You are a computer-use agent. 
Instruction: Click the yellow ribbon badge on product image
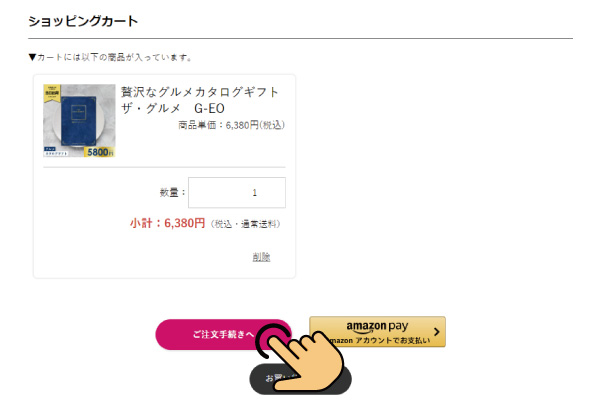51,93
